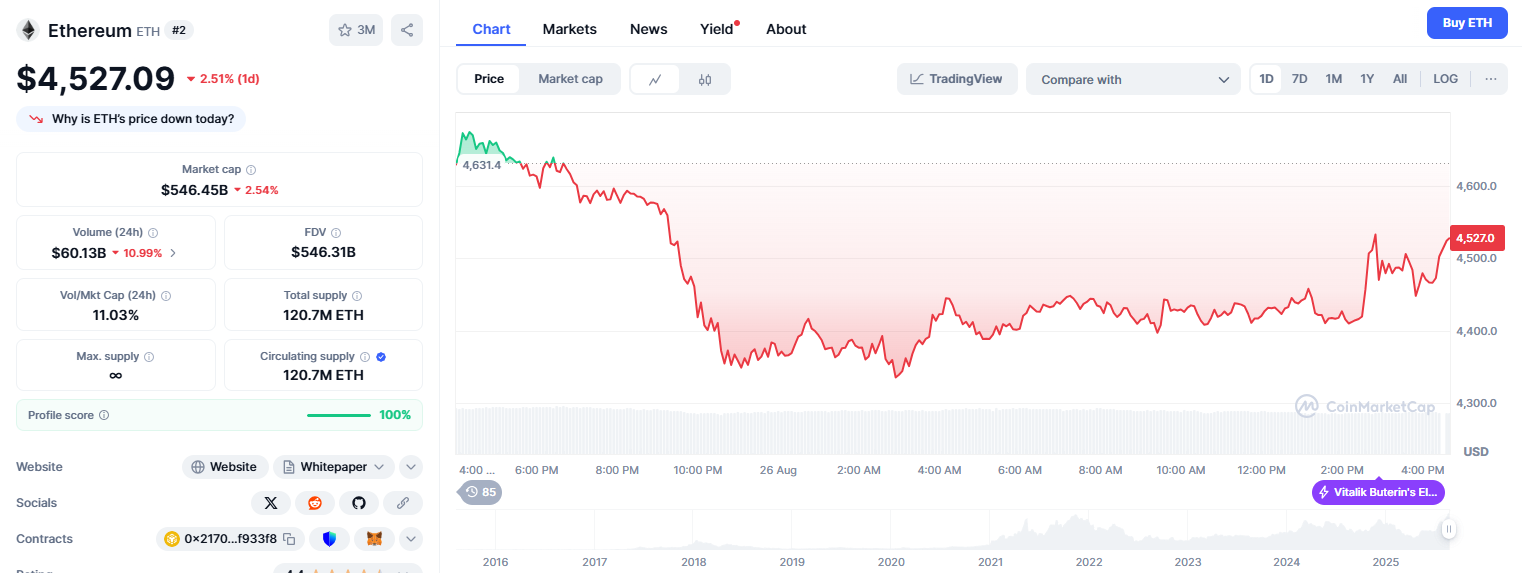Viewport: 1522px width, 573px height.
Task: Copy the contract address 0x2170...f933f8
Action: pos(289,539)
